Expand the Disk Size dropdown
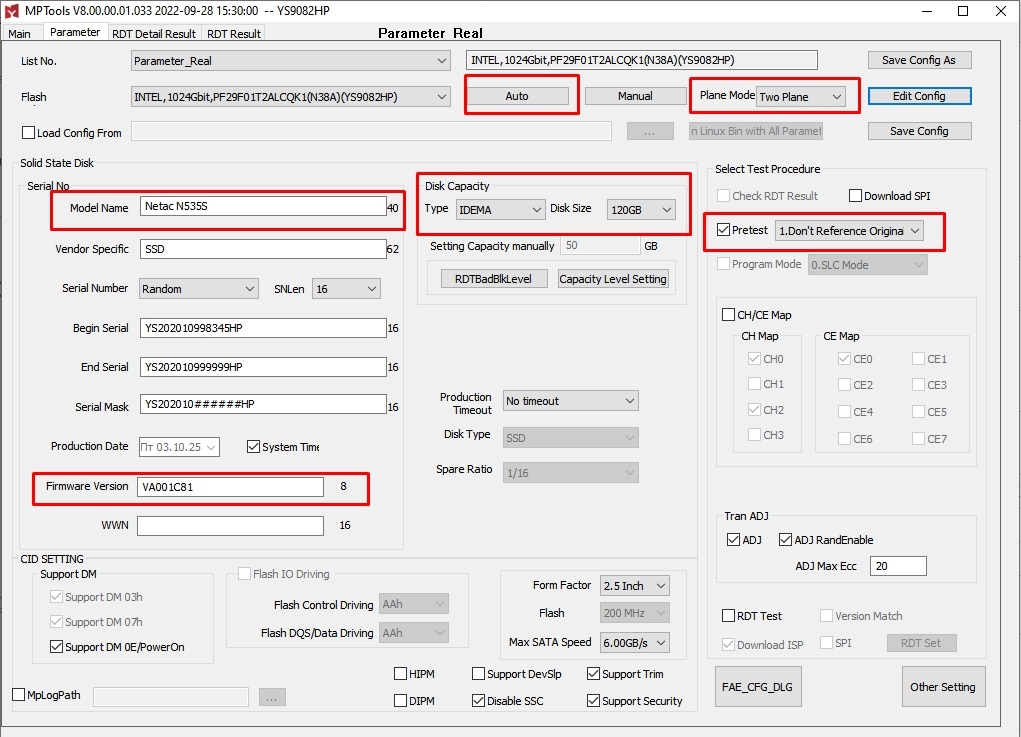Screen dimensions: 1021x737 coord(640,210)
